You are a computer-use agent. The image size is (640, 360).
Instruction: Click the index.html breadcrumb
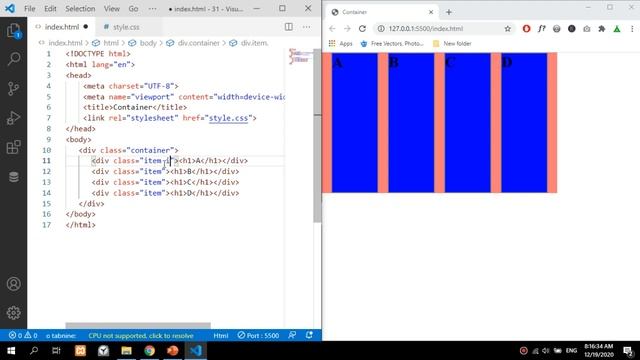pos(65,43)
